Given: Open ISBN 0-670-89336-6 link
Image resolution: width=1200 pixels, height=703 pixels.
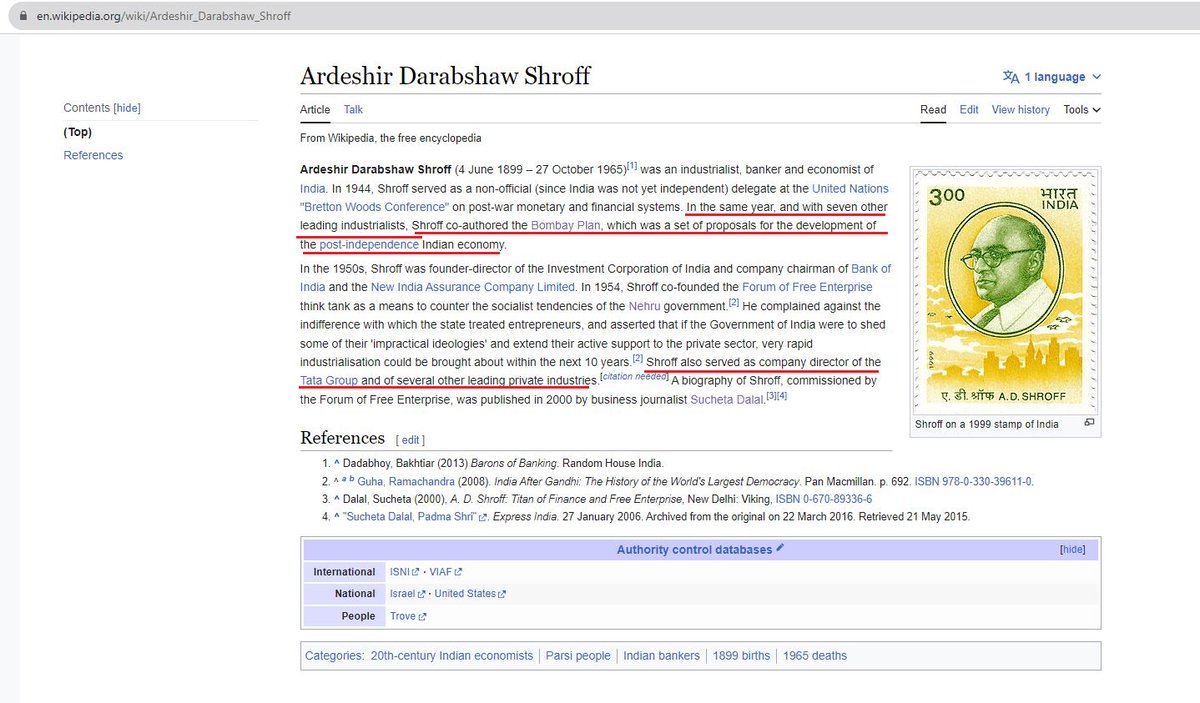Looking at the screenshot, I should (x=824, y=499).
